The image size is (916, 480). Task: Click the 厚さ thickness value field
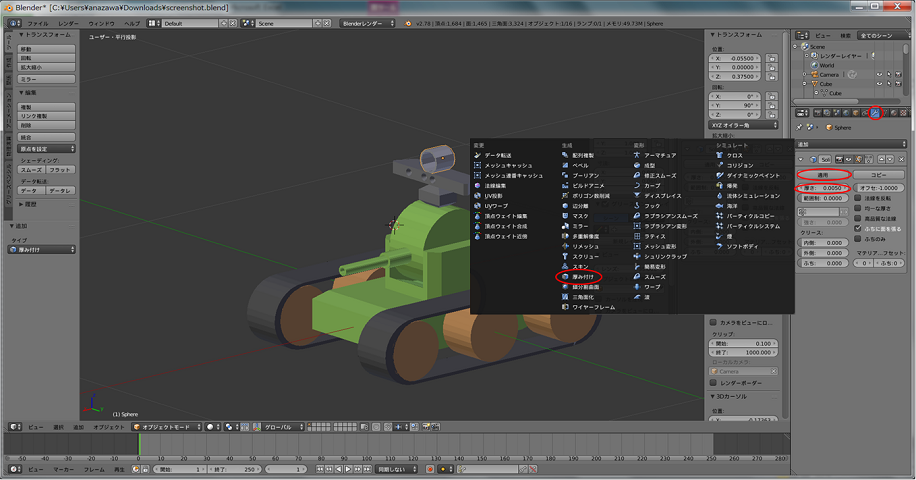824,187
